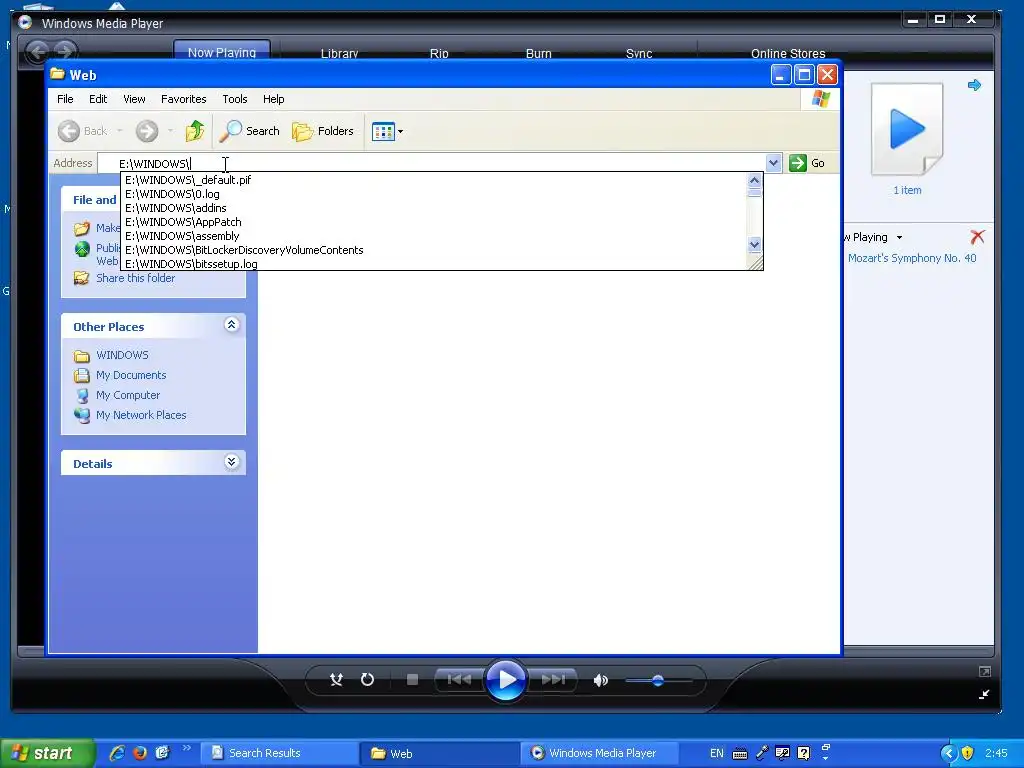Click the Go button
The image size is (1024, 768).
tap(807, 163)
